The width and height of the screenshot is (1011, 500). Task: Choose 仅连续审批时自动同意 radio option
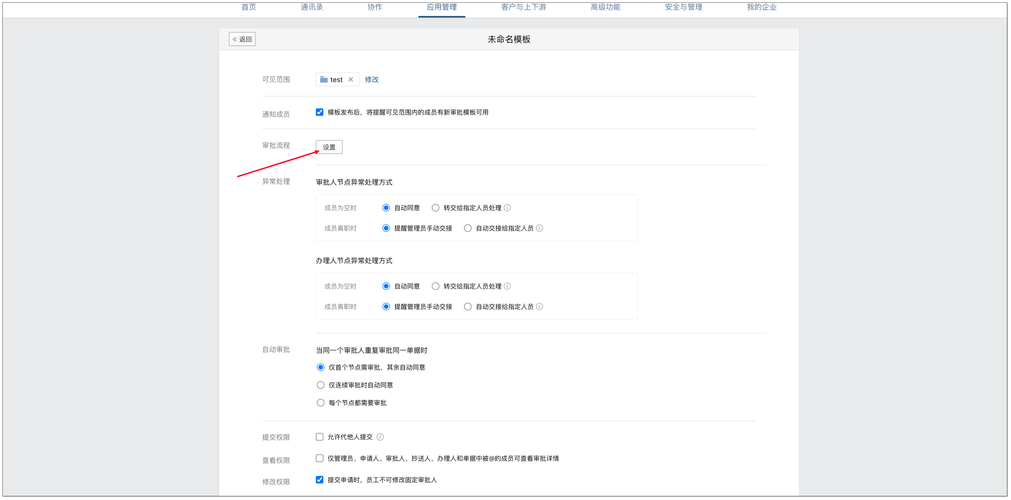point(321,385)
